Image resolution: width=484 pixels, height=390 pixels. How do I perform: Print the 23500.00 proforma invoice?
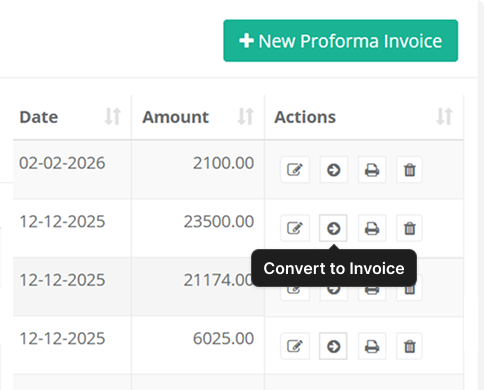coord(372,228)
